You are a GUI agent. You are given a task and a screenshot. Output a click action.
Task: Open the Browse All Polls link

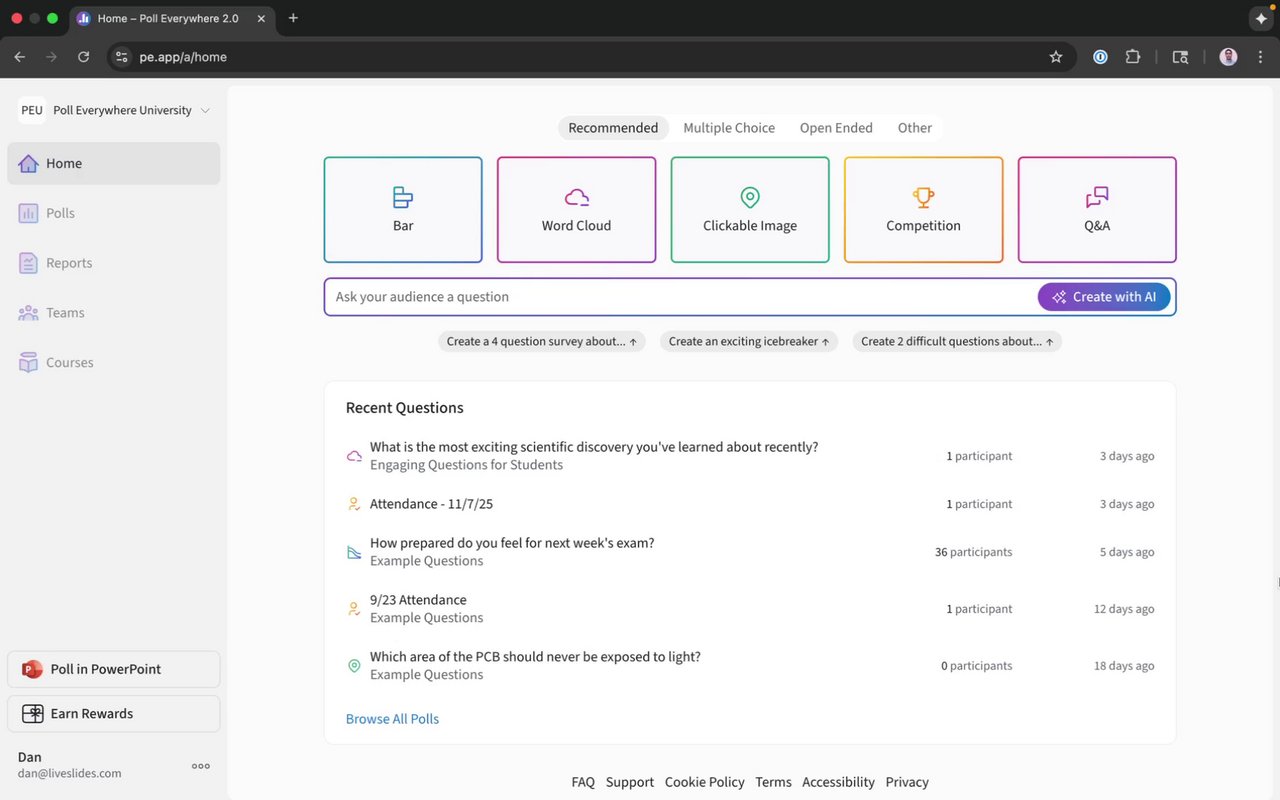[x=392, y=719]
